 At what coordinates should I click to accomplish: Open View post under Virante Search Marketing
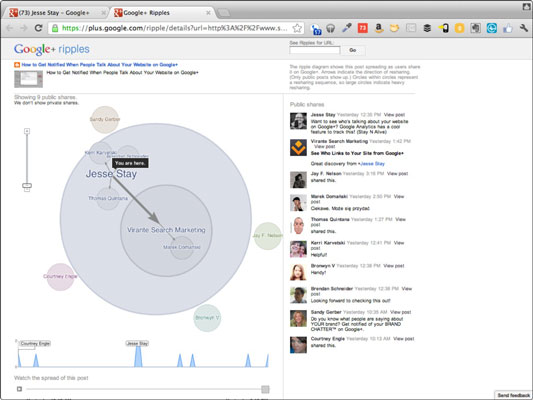(325, 146)
